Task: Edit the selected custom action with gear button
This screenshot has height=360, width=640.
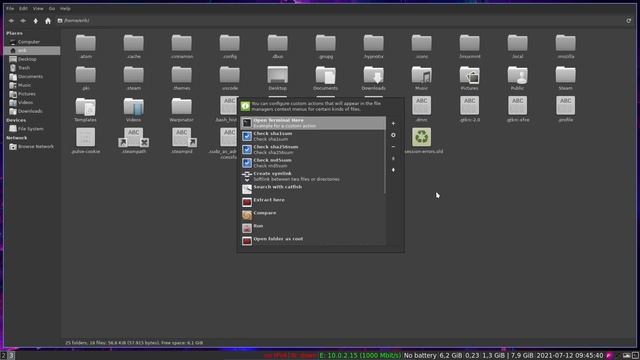Action: [x=393, y=135]
